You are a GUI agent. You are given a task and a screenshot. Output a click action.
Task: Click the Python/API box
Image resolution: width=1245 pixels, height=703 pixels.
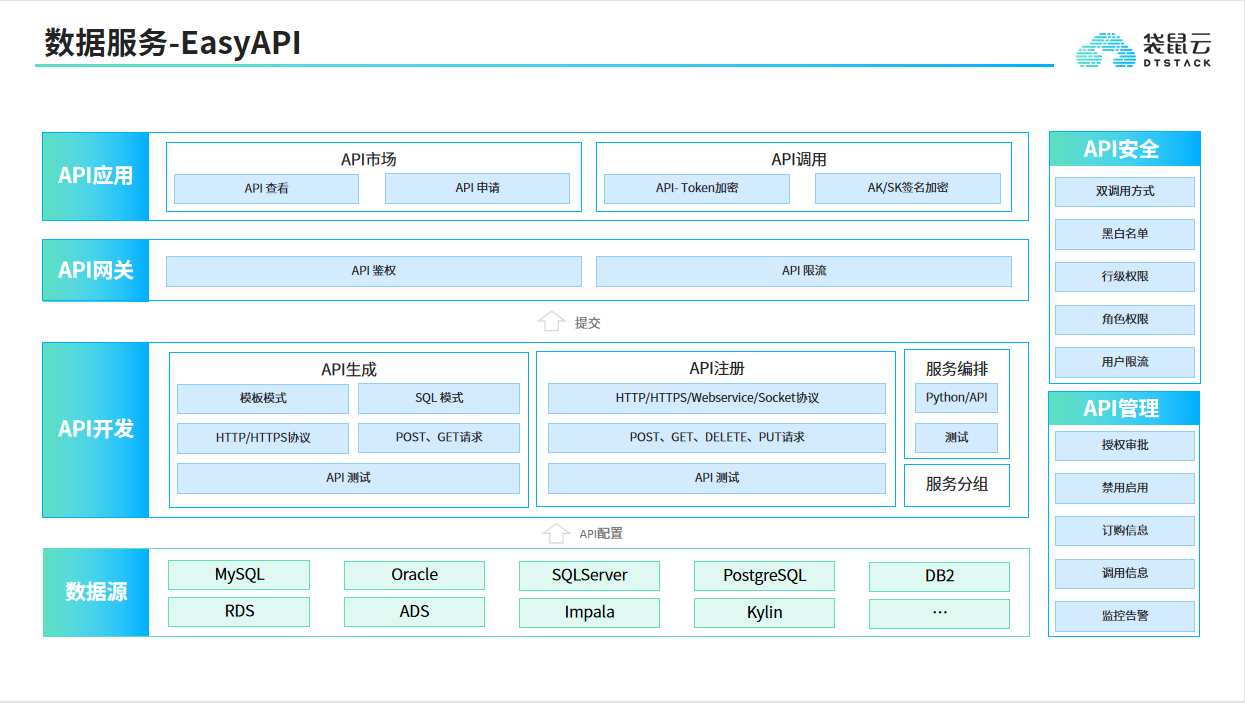tap(957, 398)
